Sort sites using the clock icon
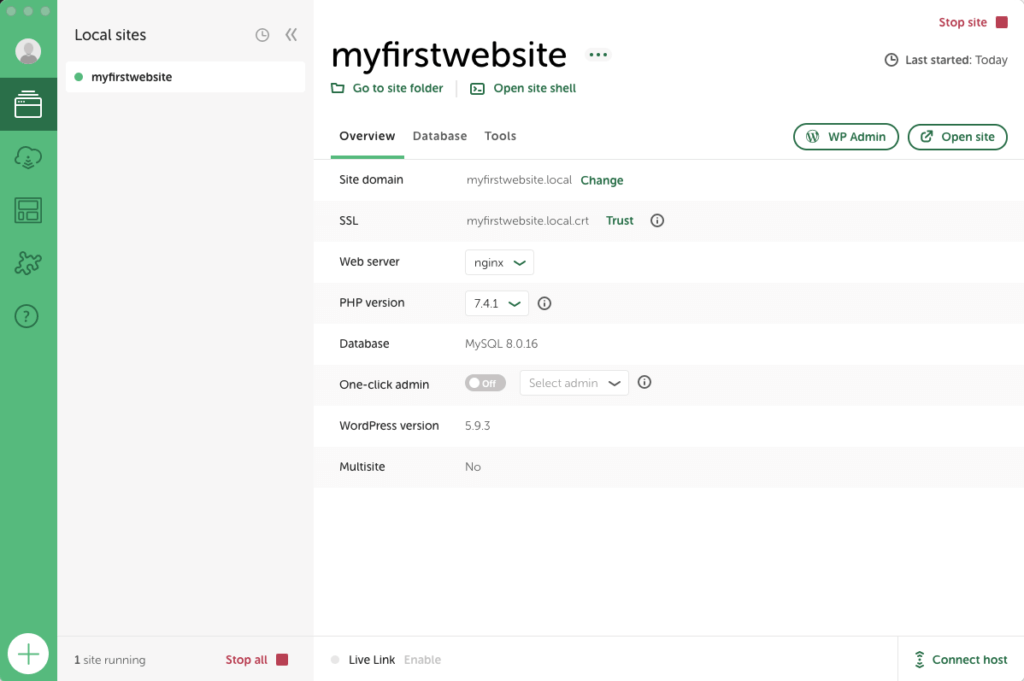The image size is (1024, 681). pyautogui.click(x=262, y=35)
